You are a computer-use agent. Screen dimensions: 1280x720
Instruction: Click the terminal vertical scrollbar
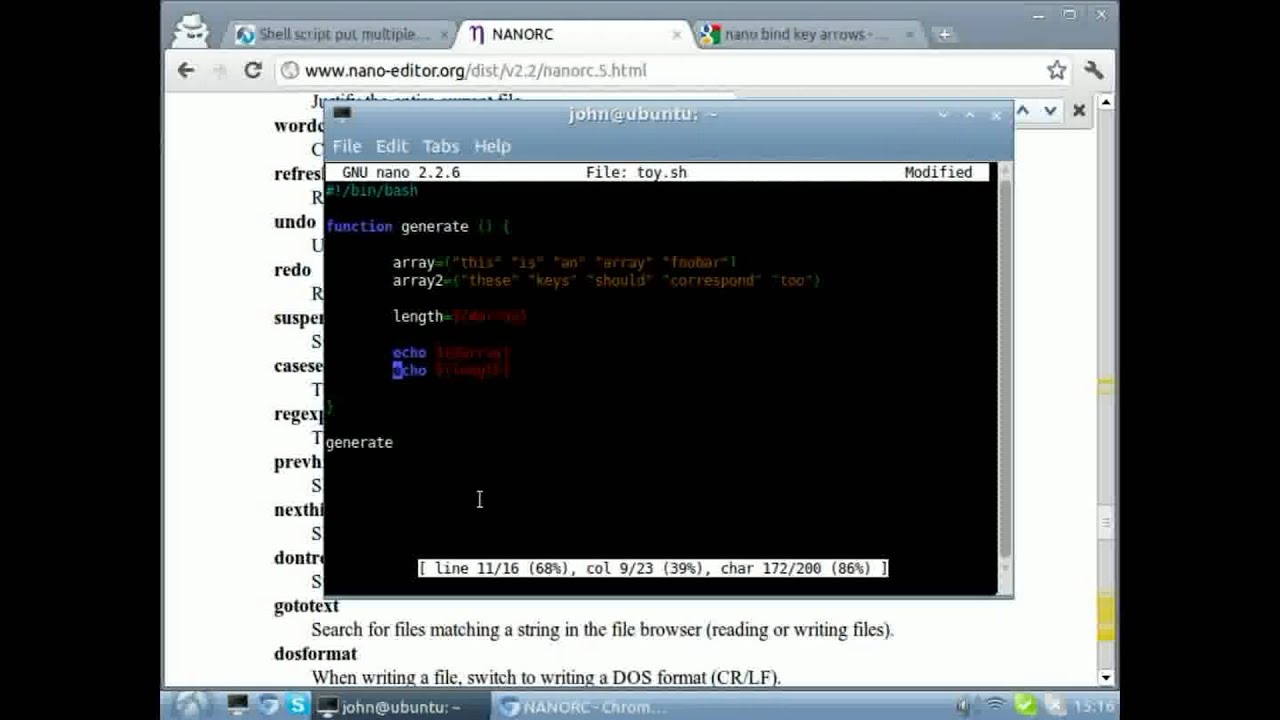(x=1005, y=370)
